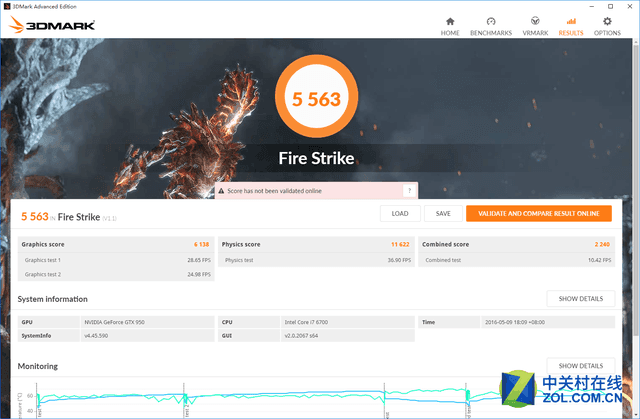Click the SAVE button
This screenshot has height=419, width=640.
(x=443, y=213)
